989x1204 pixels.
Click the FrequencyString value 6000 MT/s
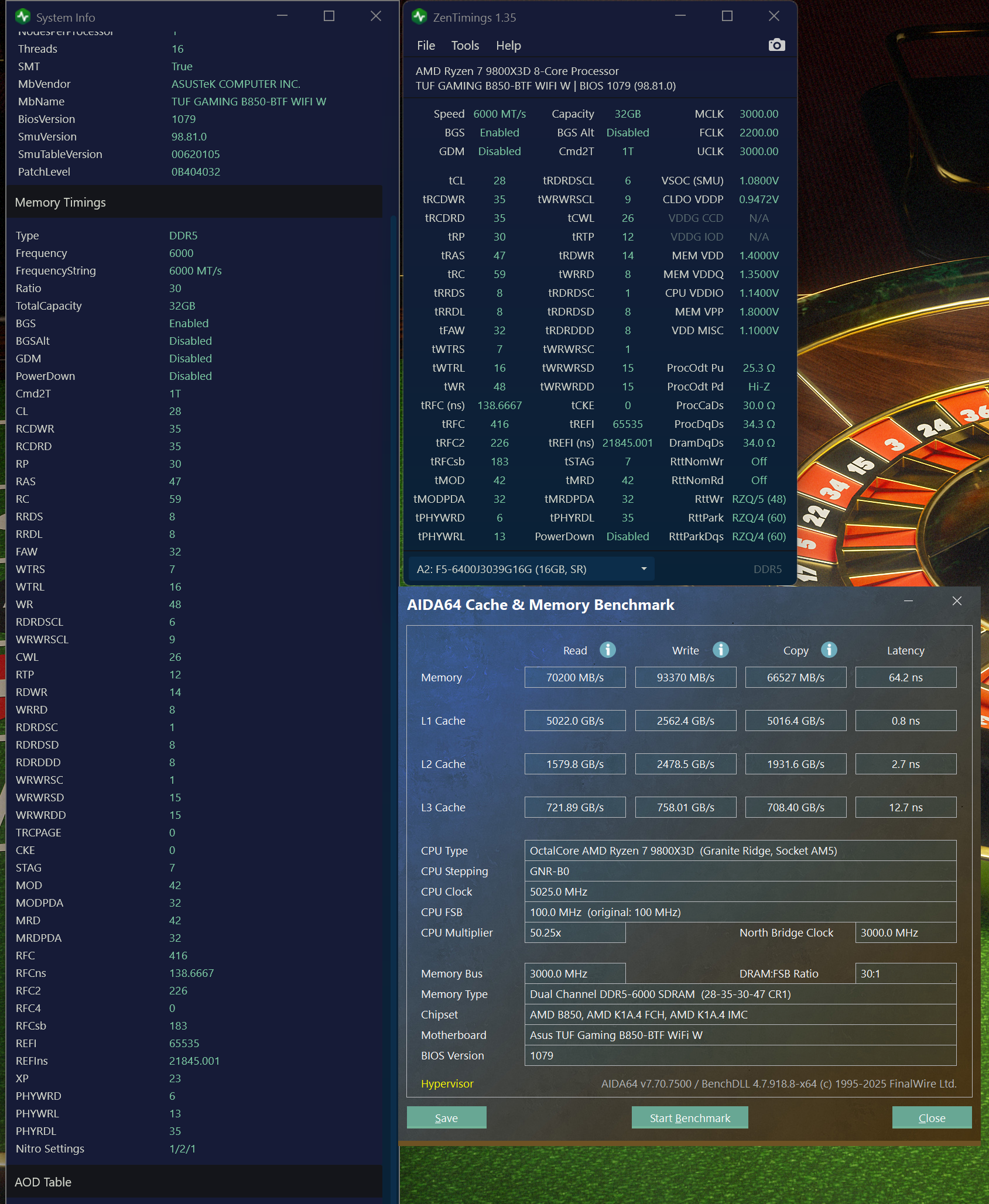tap(196, 270)
